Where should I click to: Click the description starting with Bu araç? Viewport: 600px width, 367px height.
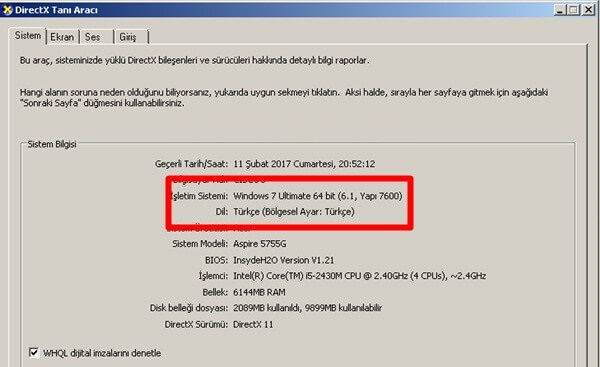[194, 60]
